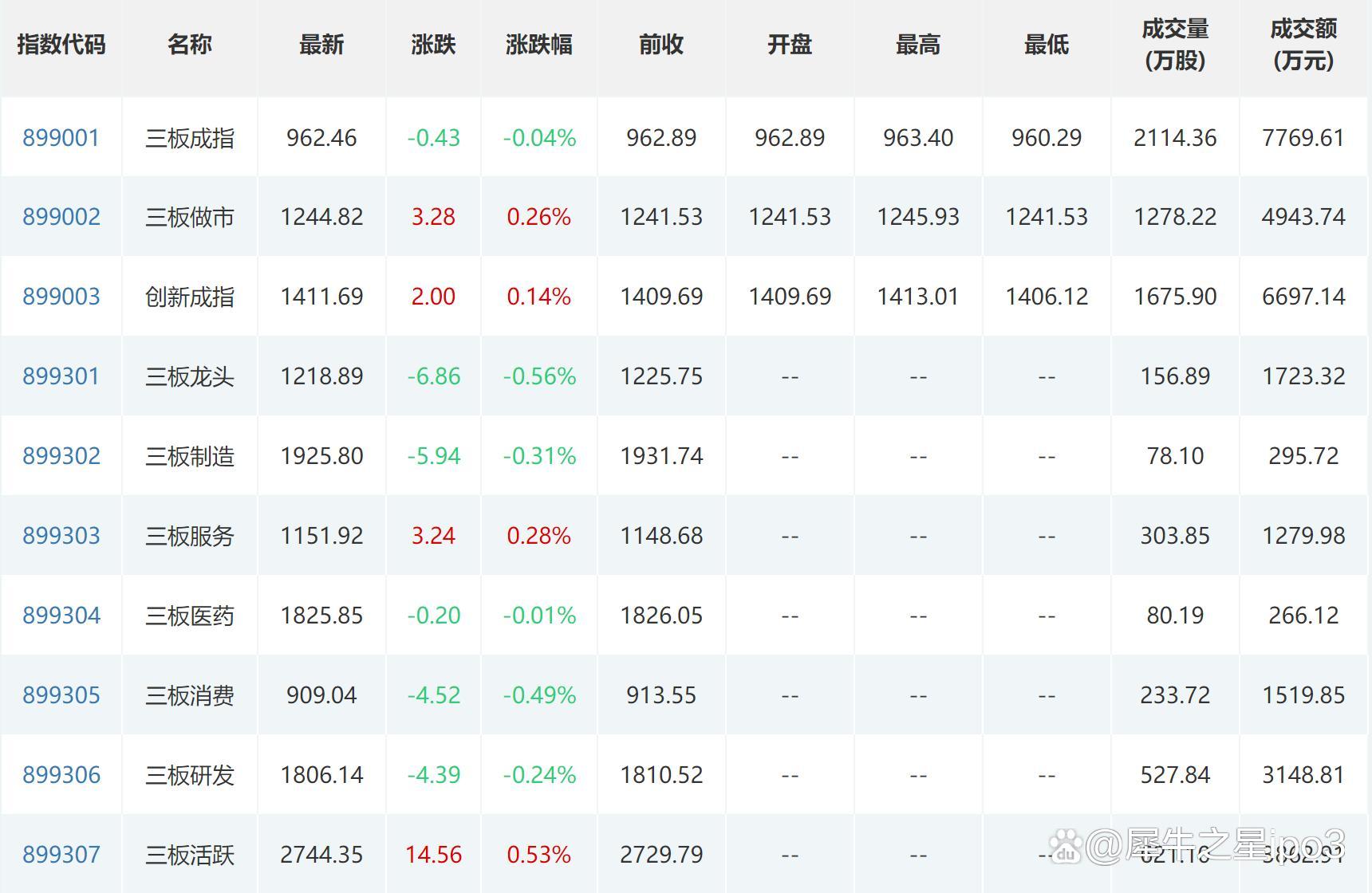1372x893 pixels.
Task: Open index 899303 三板服务 link
Action: [x=61, y=535]
